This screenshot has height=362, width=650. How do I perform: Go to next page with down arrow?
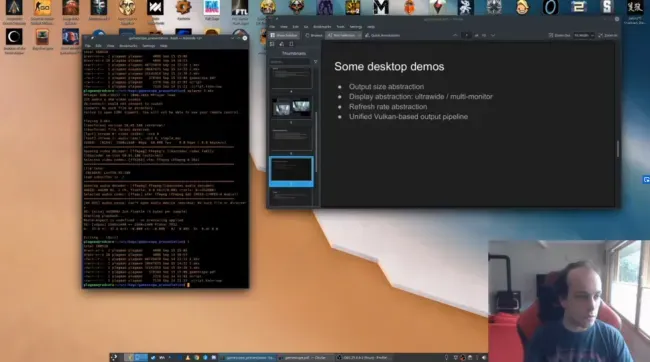click(x=493, y=36)
